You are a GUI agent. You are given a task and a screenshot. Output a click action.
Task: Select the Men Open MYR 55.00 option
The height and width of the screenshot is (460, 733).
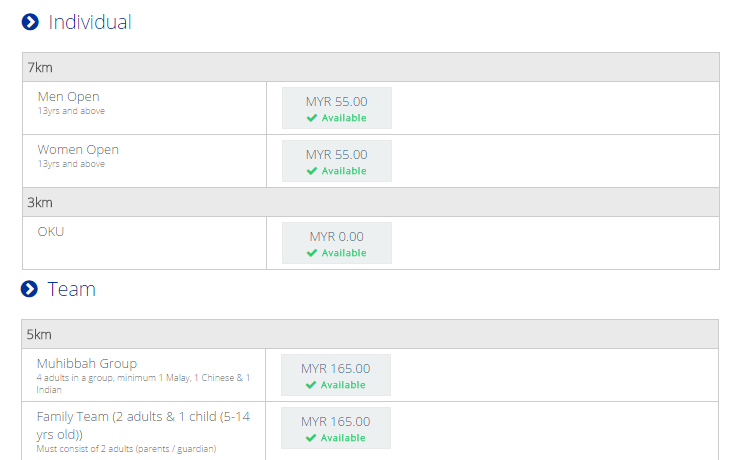337,108
